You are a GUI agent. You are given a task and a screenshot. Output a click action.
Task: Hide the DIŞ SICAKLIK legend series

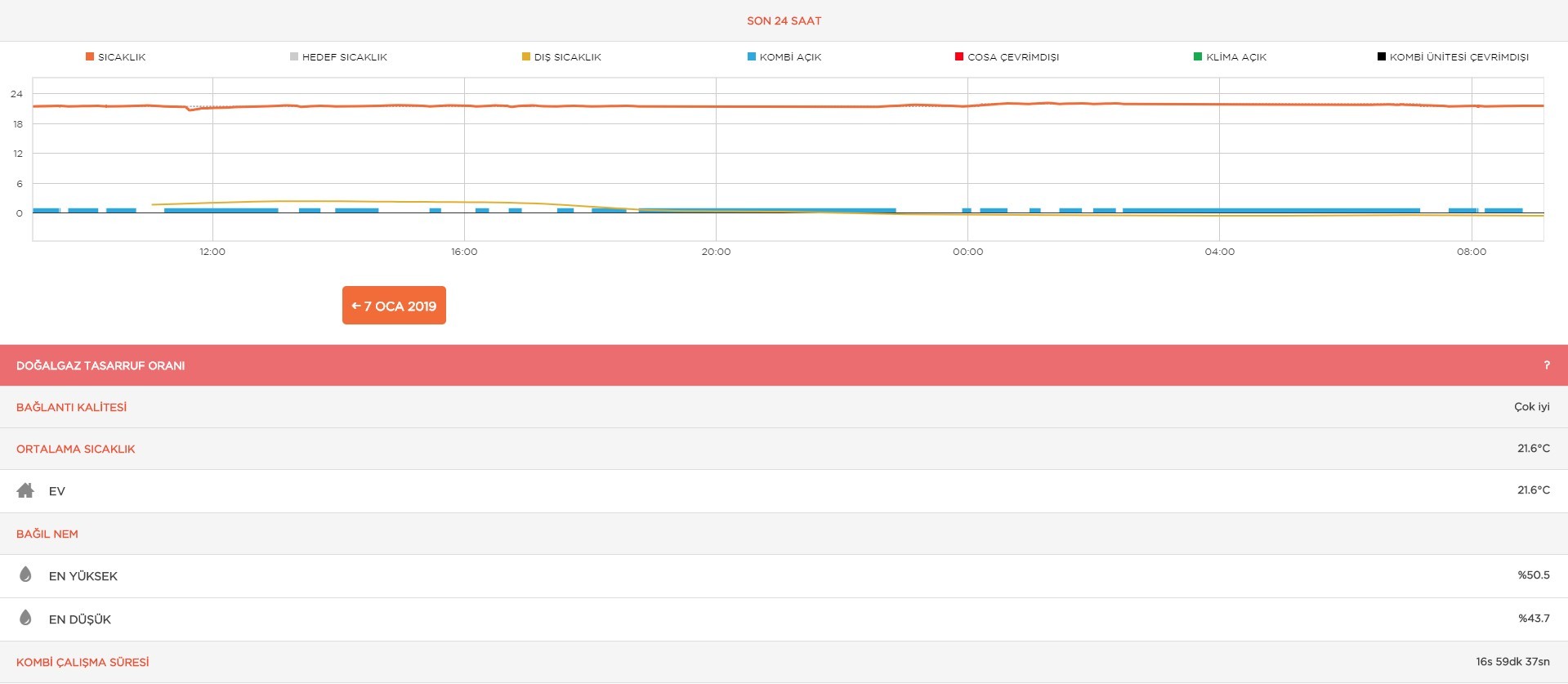561,57
